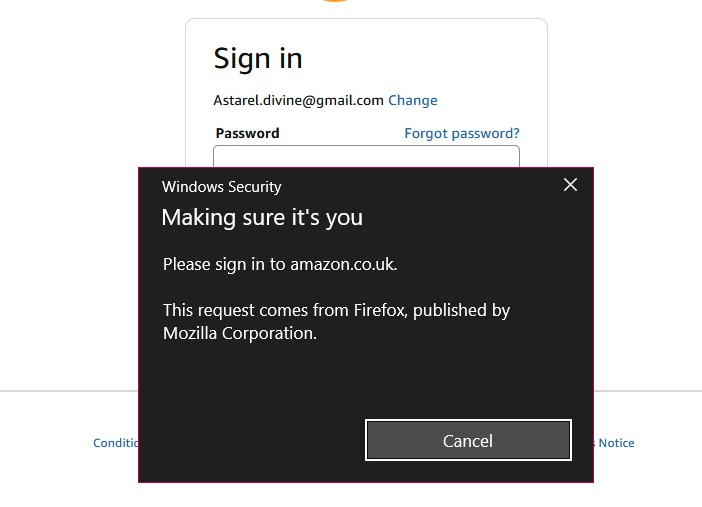The height and width of the screenshot is (507, 702).
Task: Open the Notice footer link
Action: pos(615,443)
